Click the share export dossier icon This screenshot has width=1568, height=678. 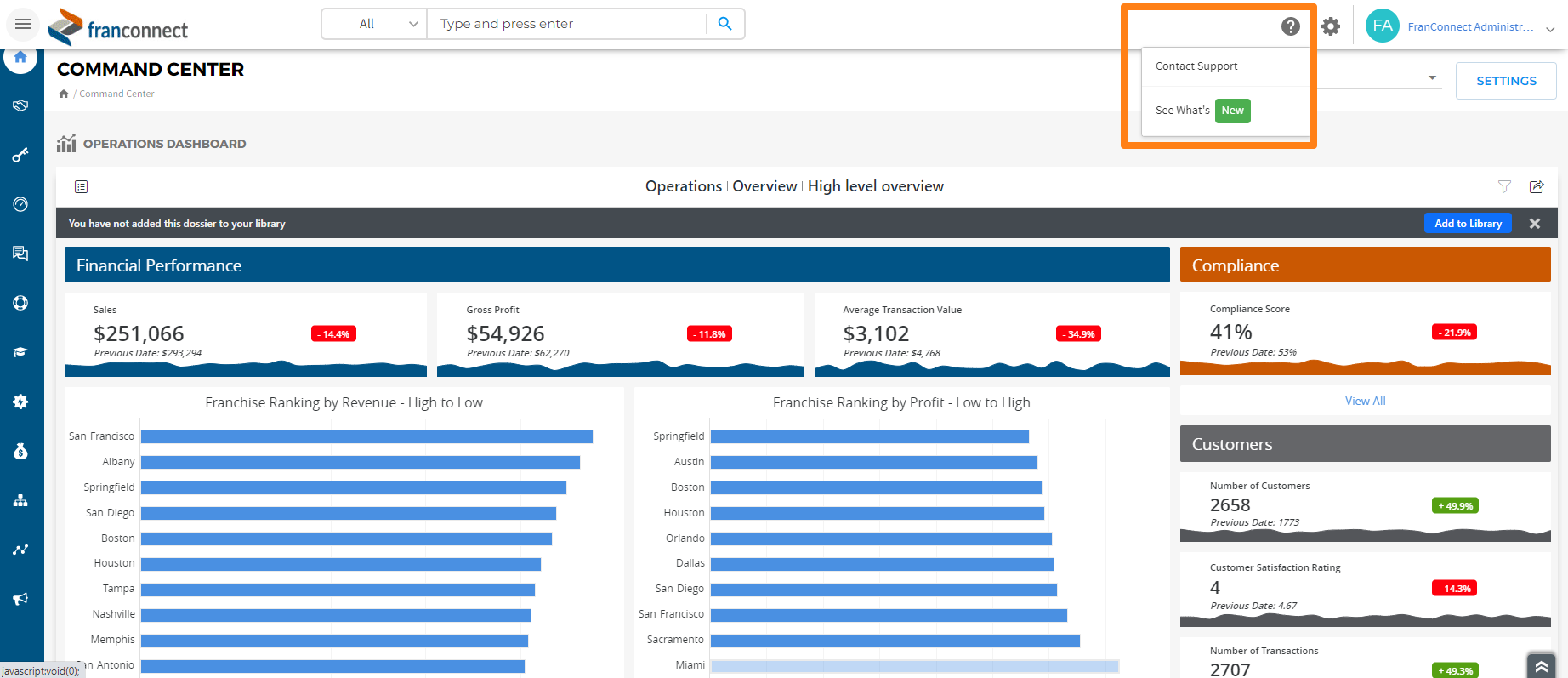pos(1537,186)
